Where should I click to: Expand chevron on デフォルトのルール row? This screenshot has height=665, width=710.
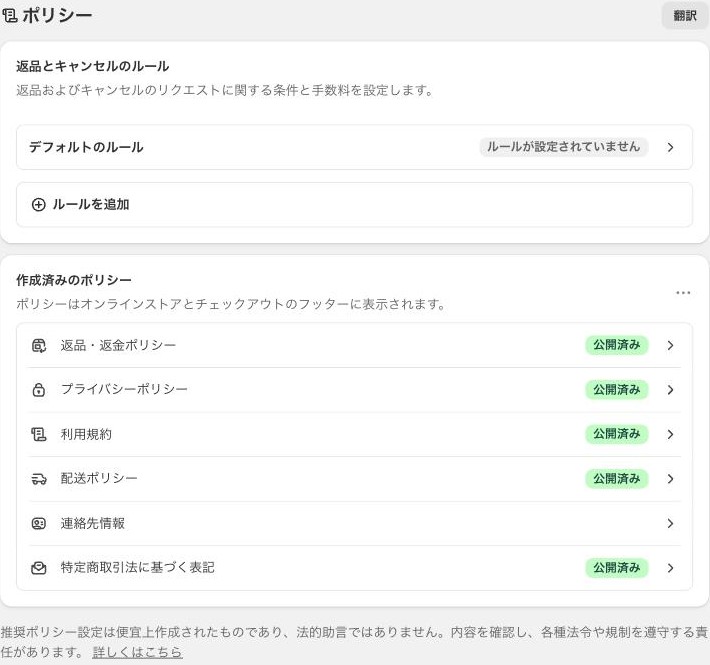click(671, 147)
